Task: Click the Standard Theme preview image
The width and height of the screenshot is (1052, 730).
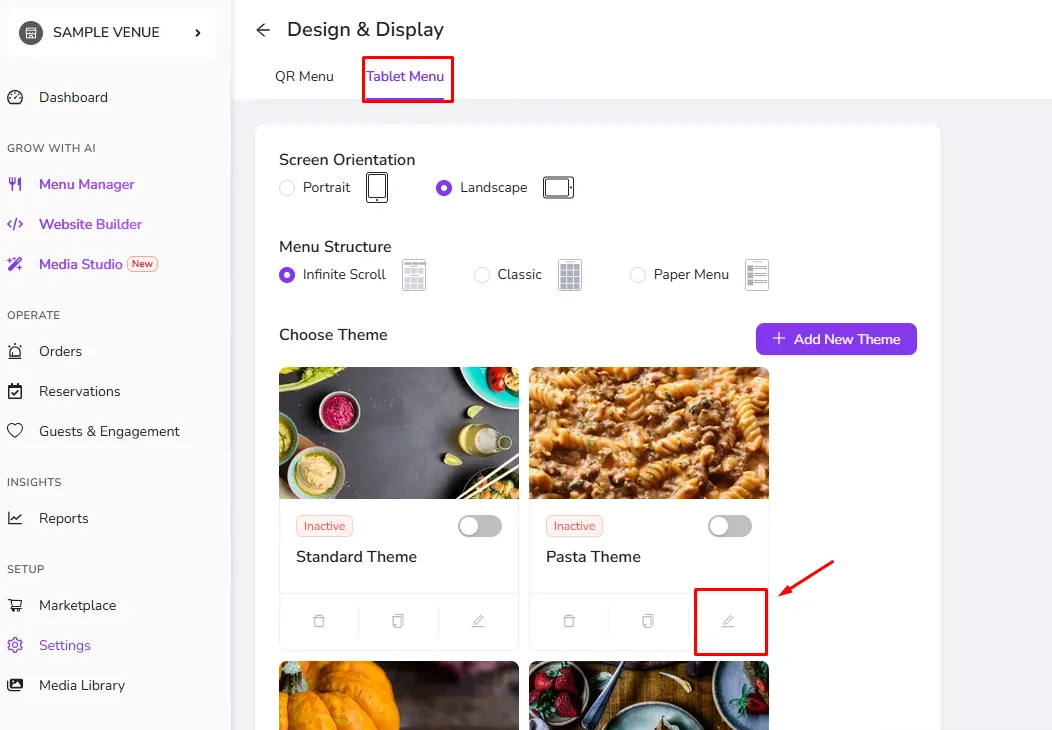Action: coord(399,433)
